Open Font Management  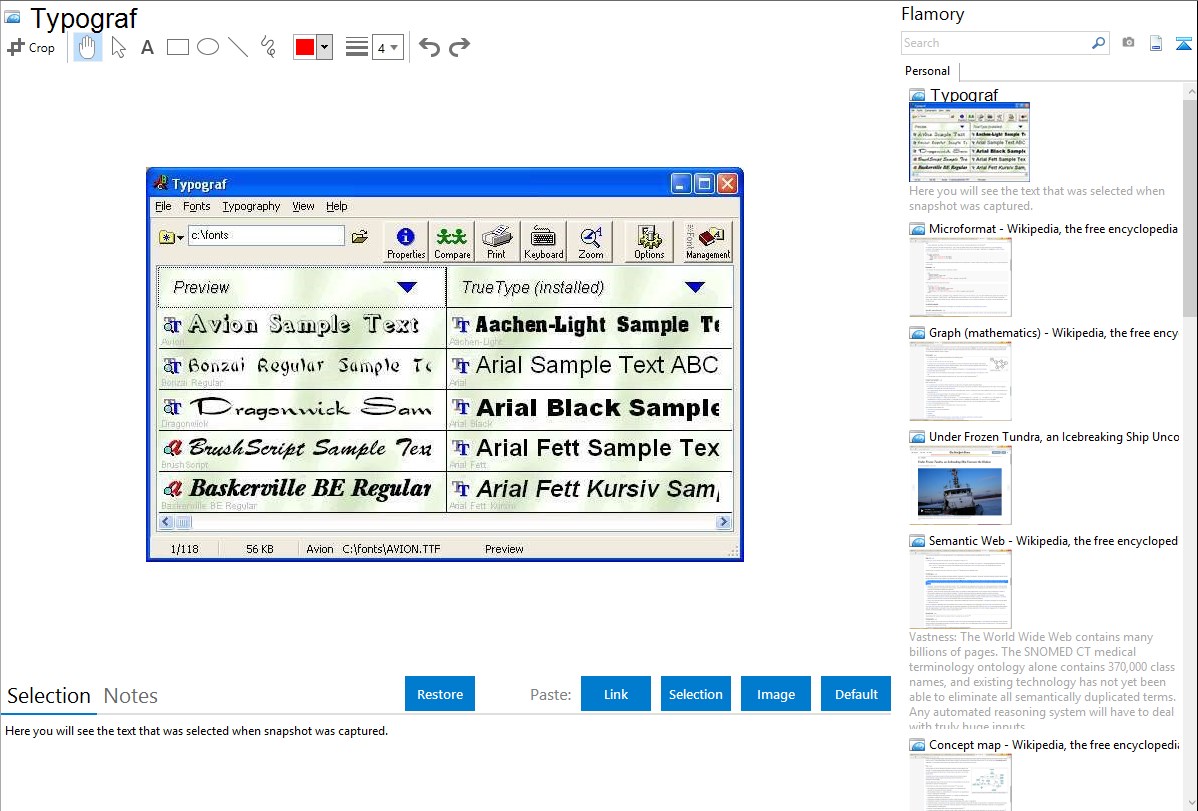pyautogui.click(x=707, y=242)
